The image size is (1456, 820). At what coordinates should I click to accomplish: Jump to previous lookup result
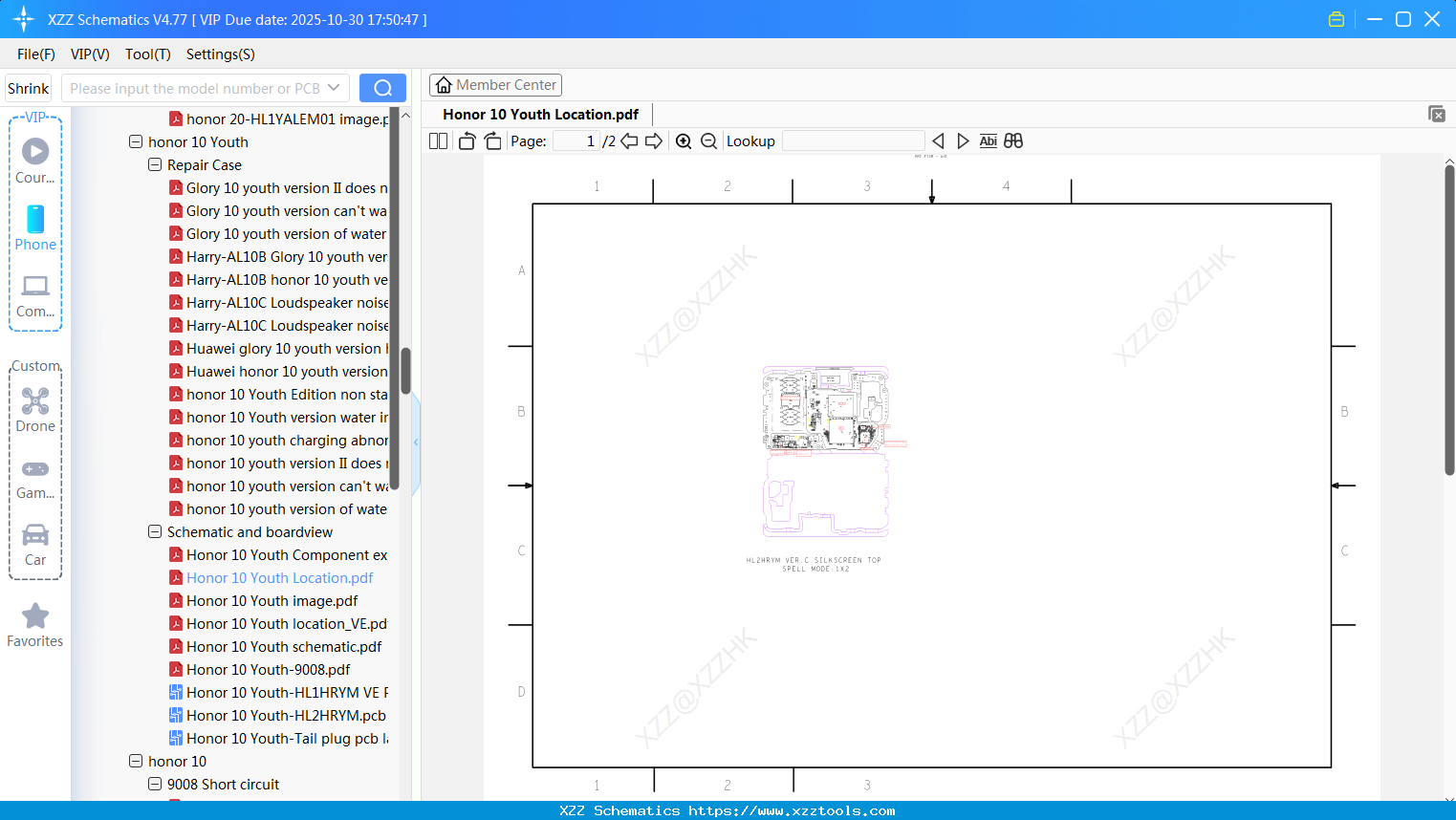pyautogui.click(x=938, y=141)
